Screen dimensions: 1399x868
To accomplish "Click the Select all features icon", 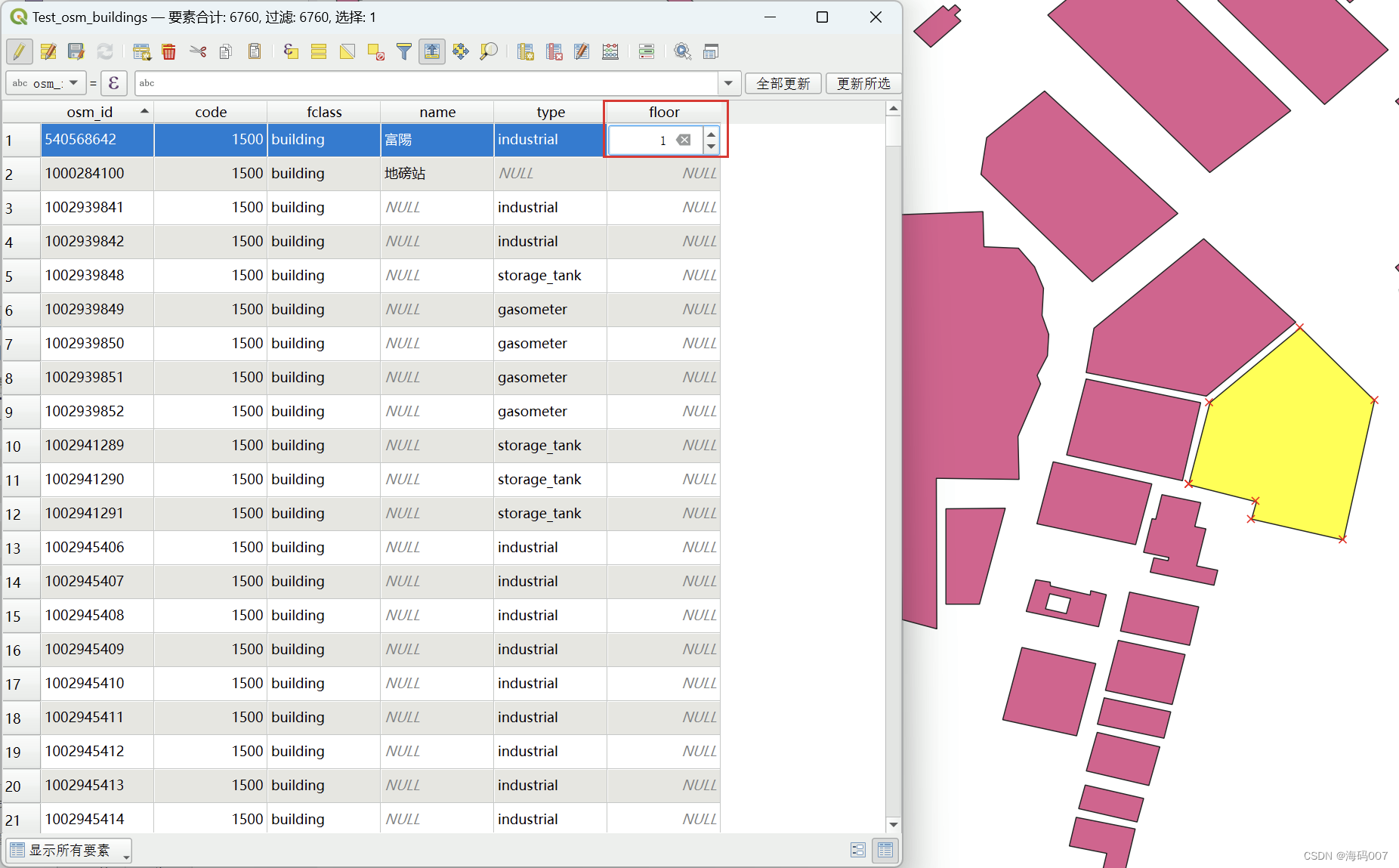I will [x=319, y=51].
